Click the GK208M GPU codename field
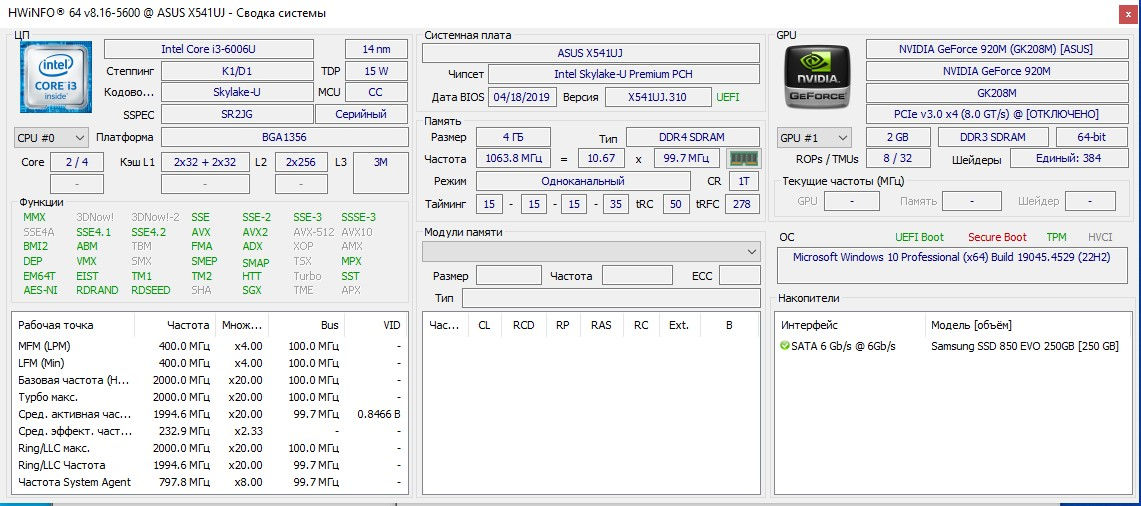The height and width of the screenshot is (506, 1141). [x=997, y=93]
